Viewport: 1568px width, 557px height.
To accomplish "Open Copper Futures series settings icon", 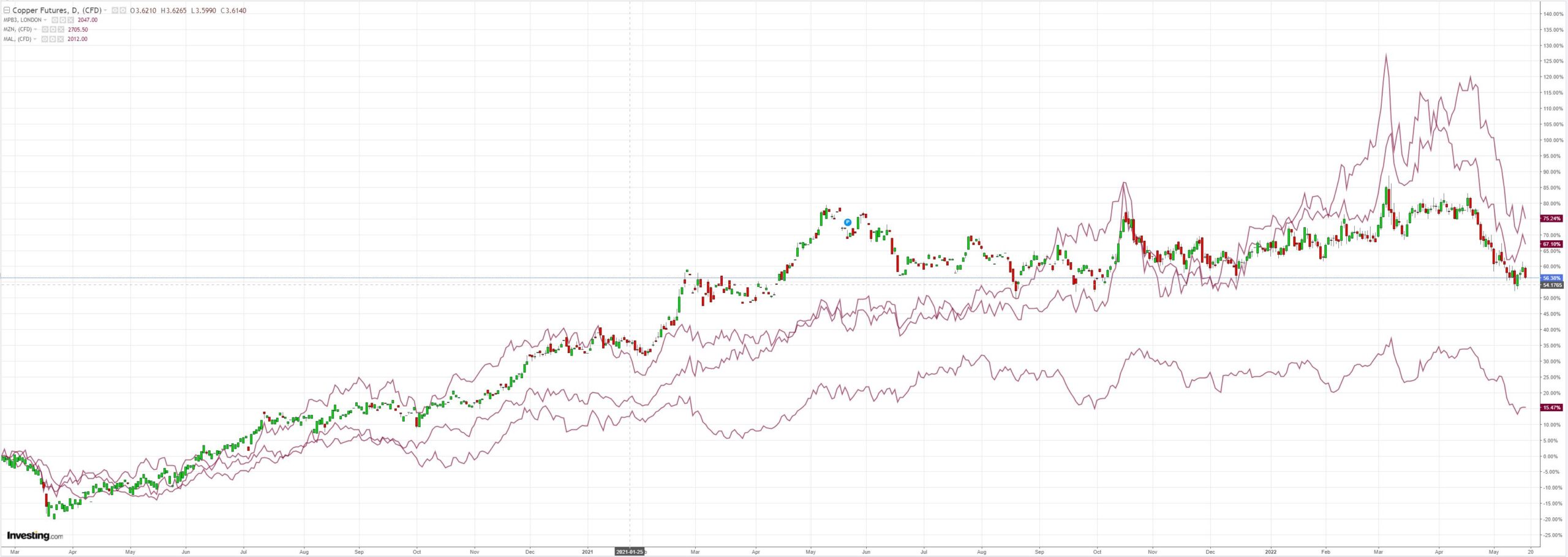I will click(123, 10).
